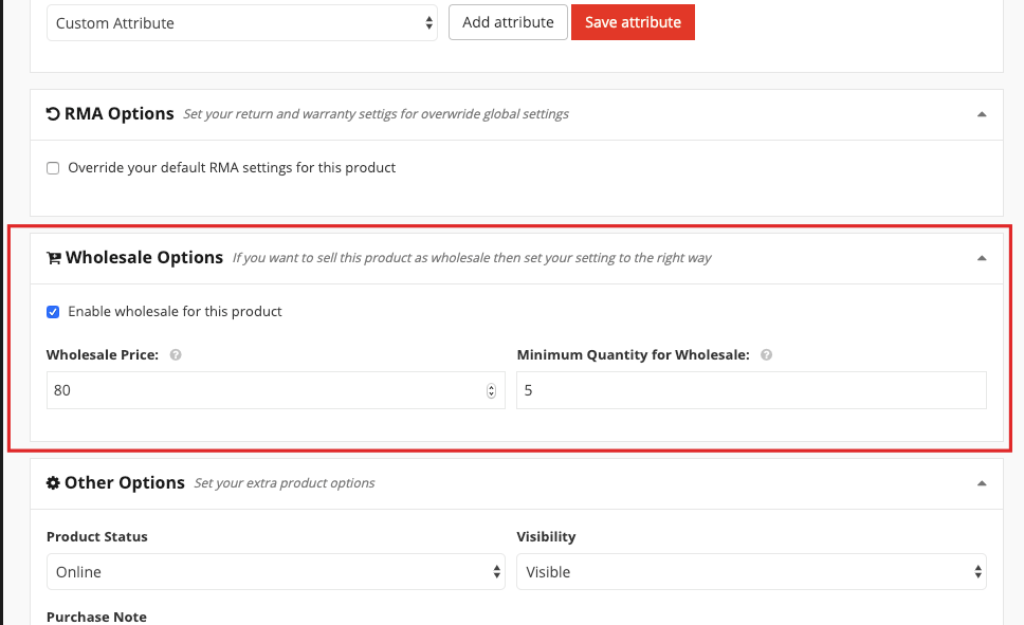The width and height of the screenshot is (1024, 625).
Task: Open the Visibility dropdown
Action: click(x=750, y=572)
